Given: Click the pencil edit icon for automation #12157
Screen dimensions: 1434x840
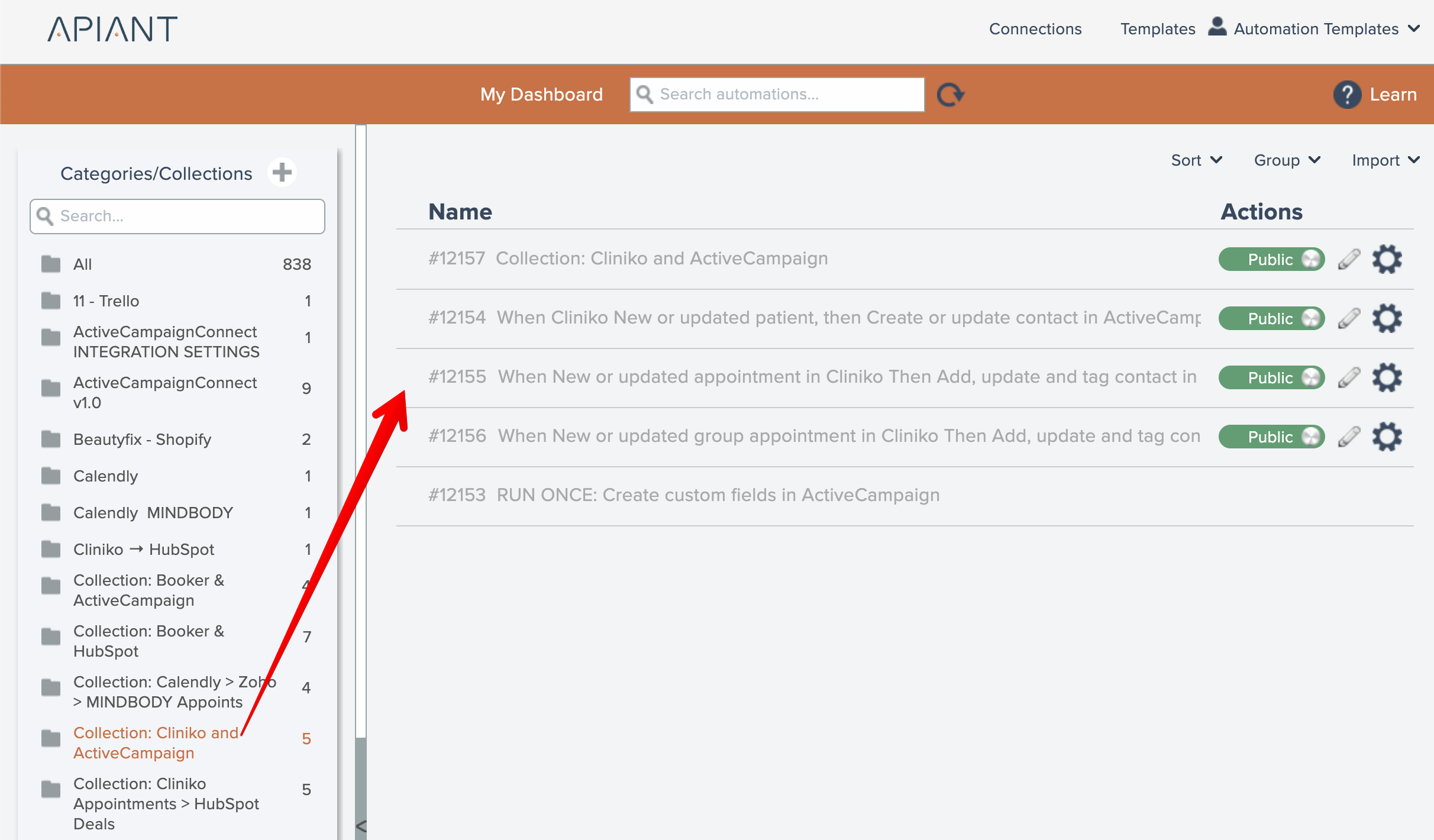Looking at the screenshot, I should [x=1349, y=259].
